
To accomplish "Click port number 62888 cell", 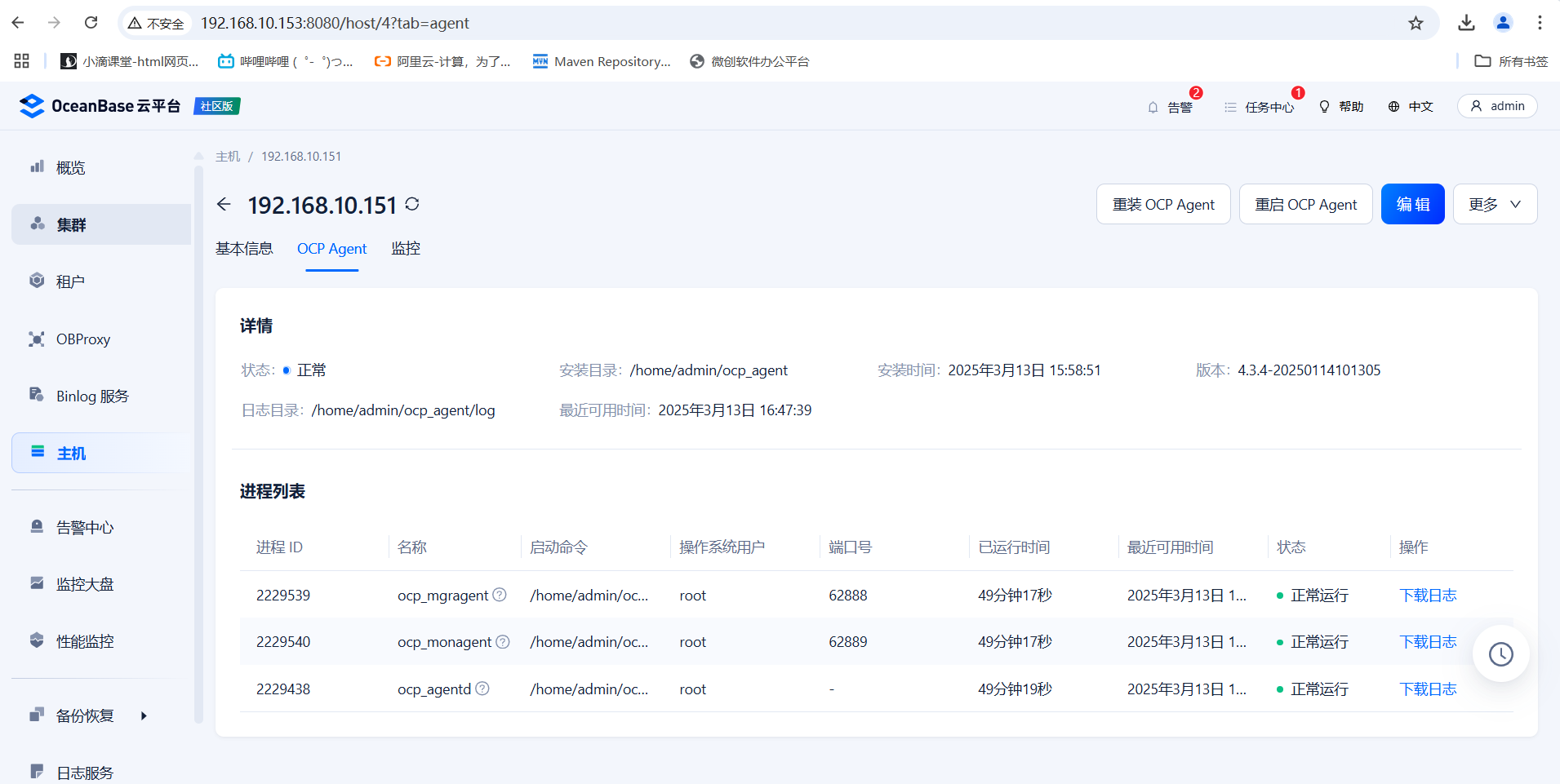I will point(848,595).
